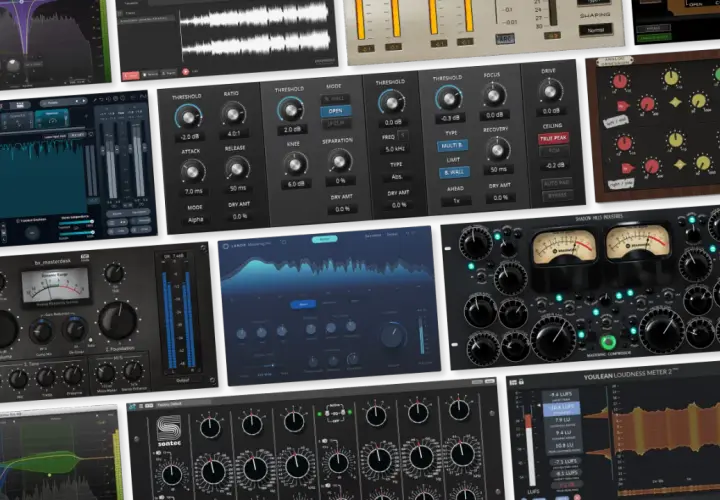Image resolution: width=720 pixels, height=500 pixels.
Task: Click the Dynamic Range VU meter in bx_masterdesk
Action: (56, 287)
